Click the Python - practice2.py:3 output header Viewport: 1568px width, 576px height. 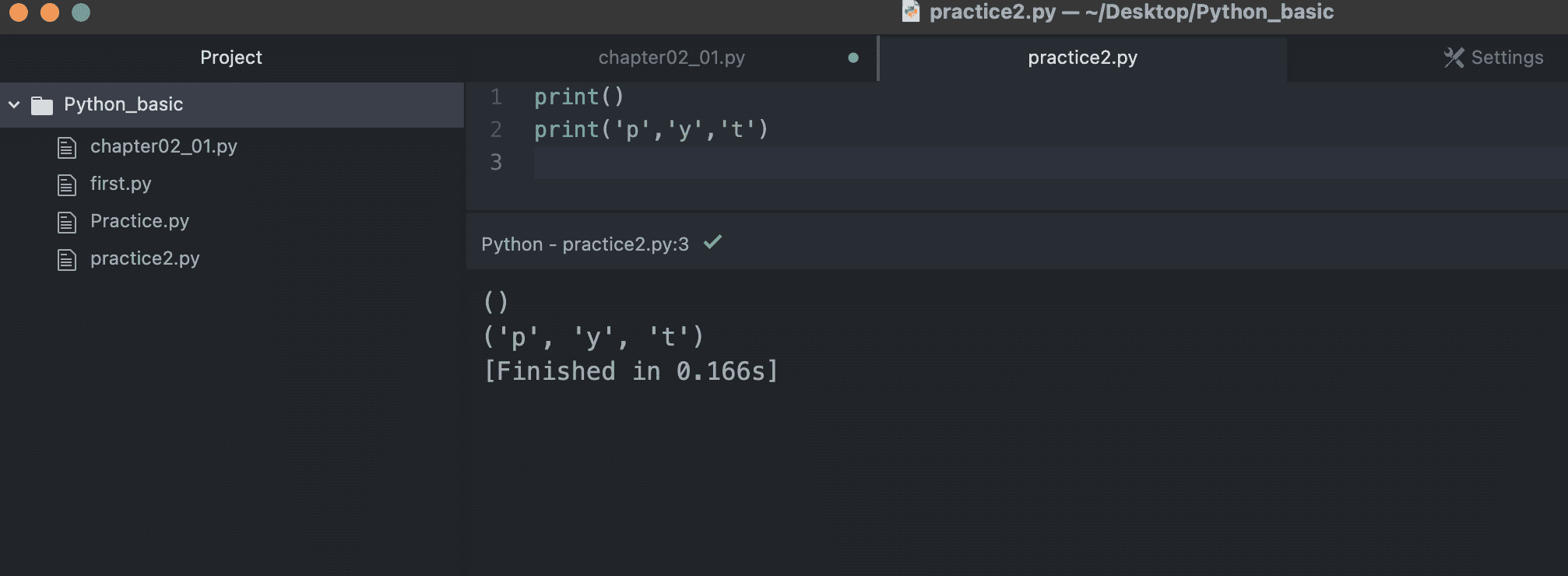[x=585, y=244]
